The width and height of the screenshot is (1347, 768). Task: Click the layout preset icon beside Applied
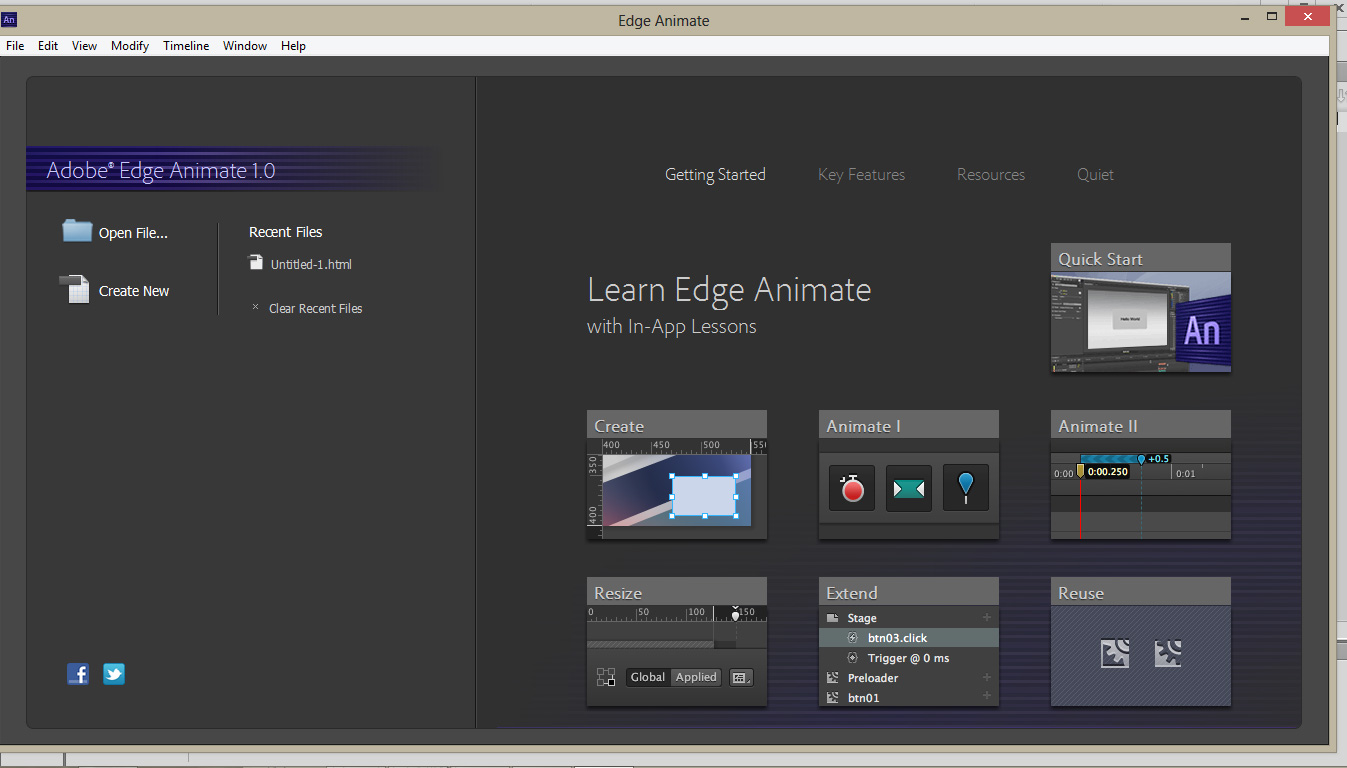tap(741, 678)
